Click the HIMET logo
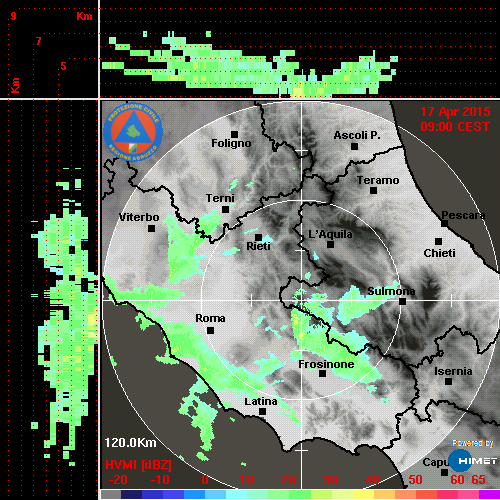Image resolution: width=500 pixels, height=500 pixels. pyautogui.click(x=473, y=461)
